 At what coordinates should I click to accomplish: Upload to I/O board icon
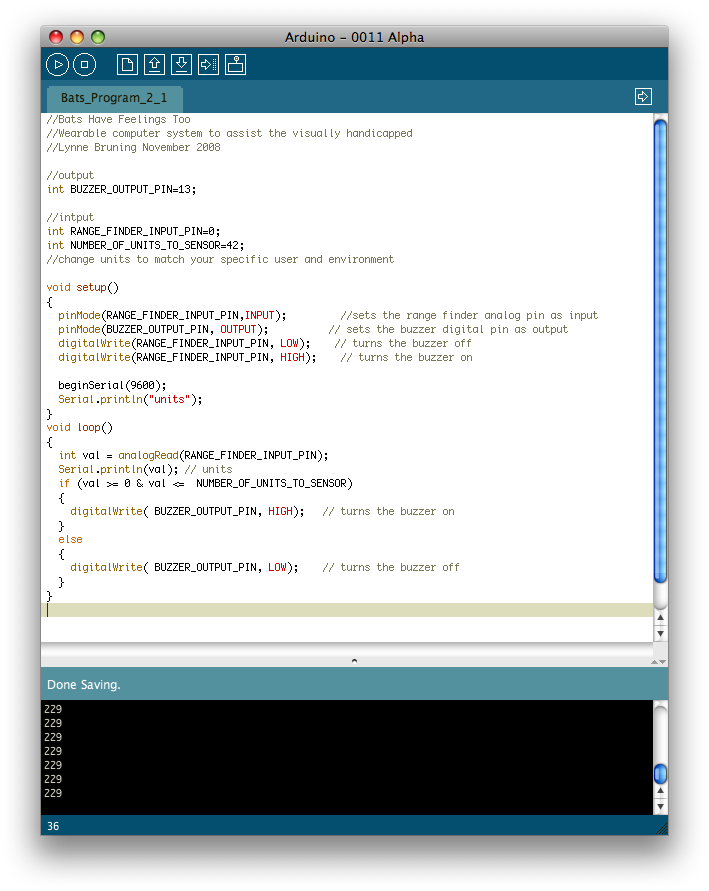point(208,65)
